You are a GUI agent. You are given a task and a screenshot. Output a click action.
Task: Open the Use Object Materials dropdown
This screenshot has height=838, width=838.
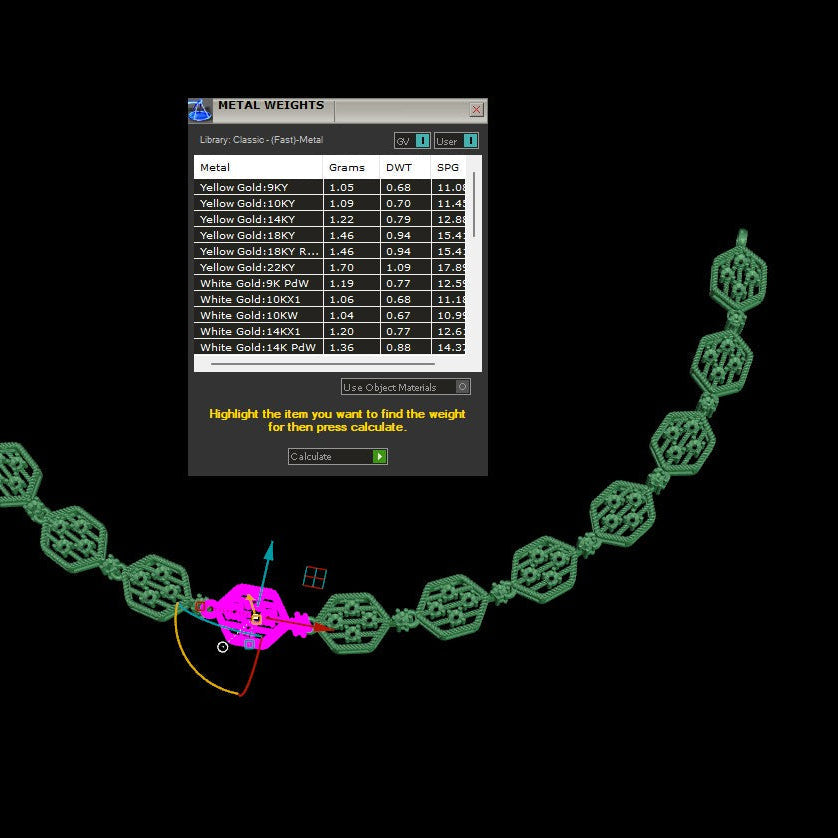[392, 387]
